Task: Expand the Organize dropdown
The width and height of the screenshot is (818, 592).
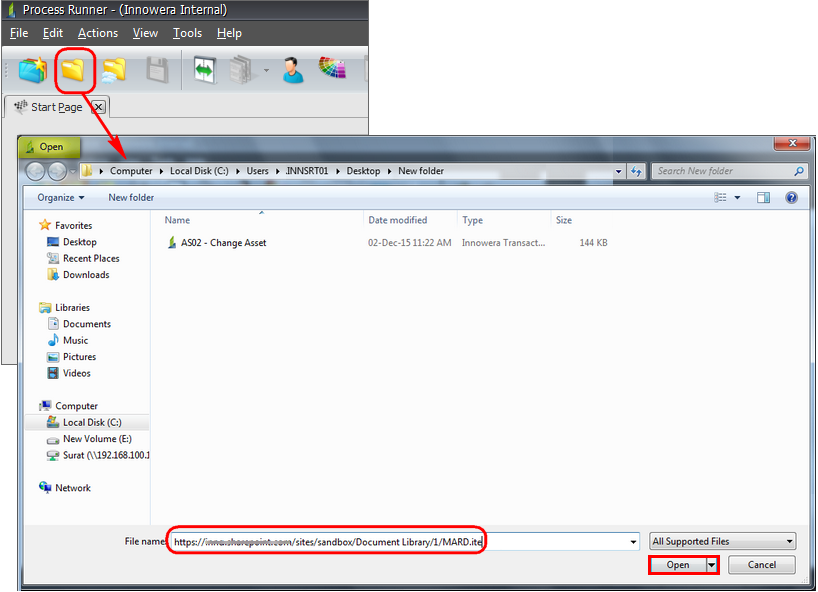Action: [61, 198]
